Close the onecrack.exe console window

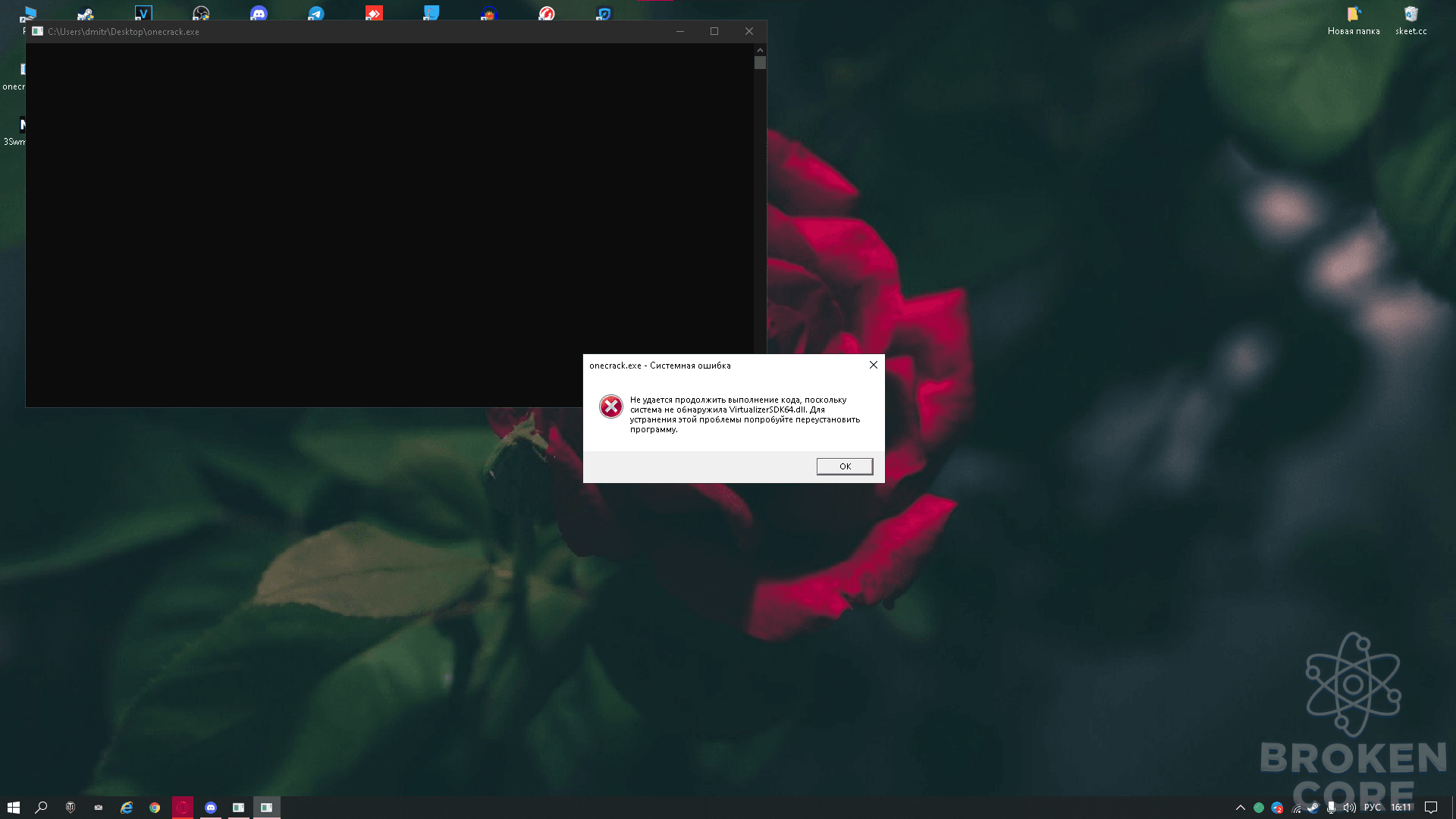(749, 31)
